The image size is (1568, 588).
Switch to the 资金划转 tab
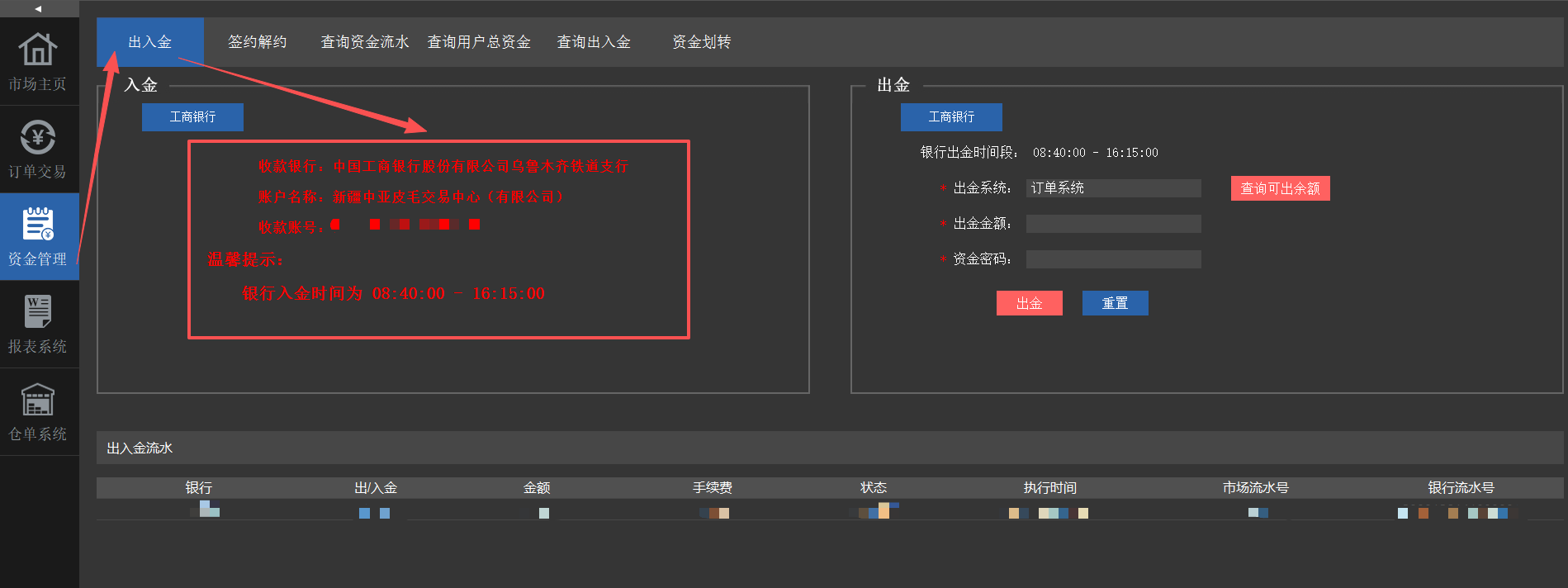pyautogui.click(x=702, y=42)
